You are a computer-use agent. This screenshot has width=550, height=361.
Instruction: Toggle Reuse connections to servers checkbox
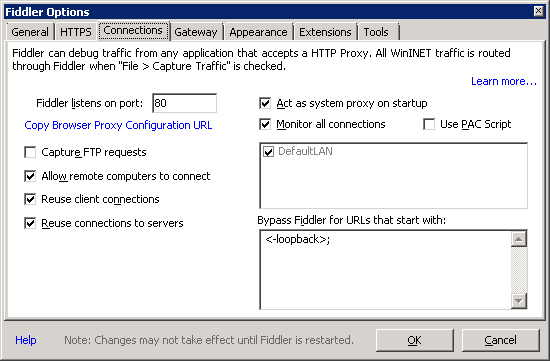coord(30,223)
